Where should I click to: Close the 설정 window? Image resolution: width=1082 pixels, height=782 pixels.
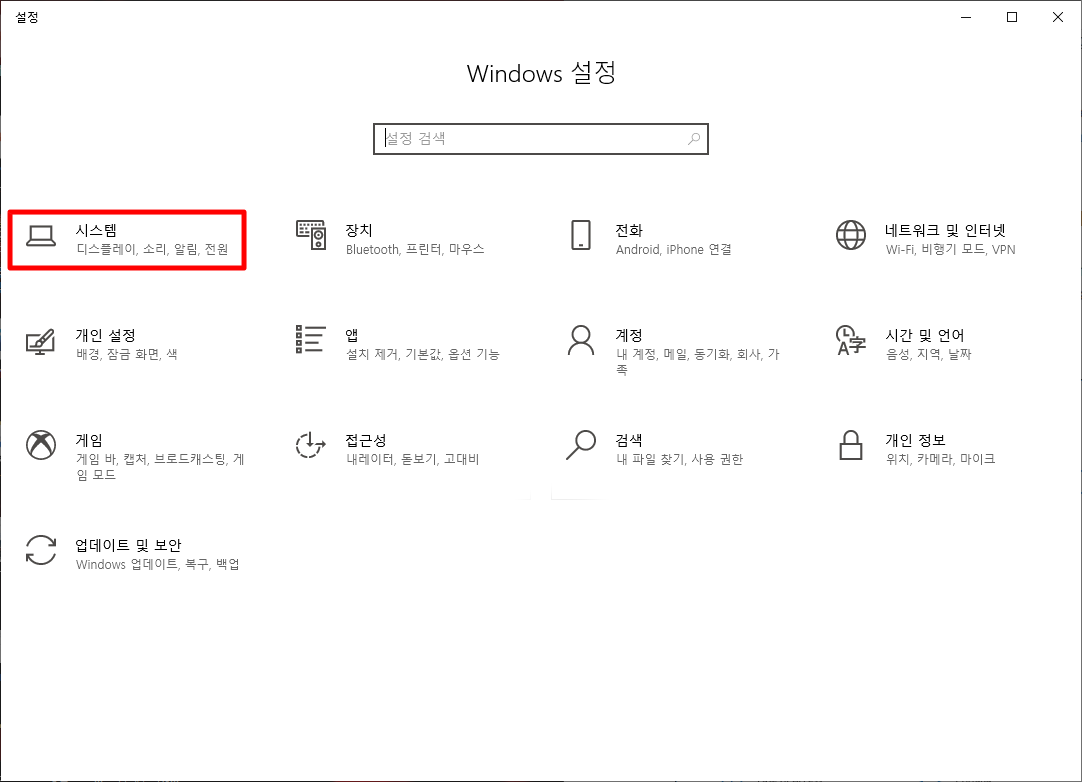point(1058,17)
